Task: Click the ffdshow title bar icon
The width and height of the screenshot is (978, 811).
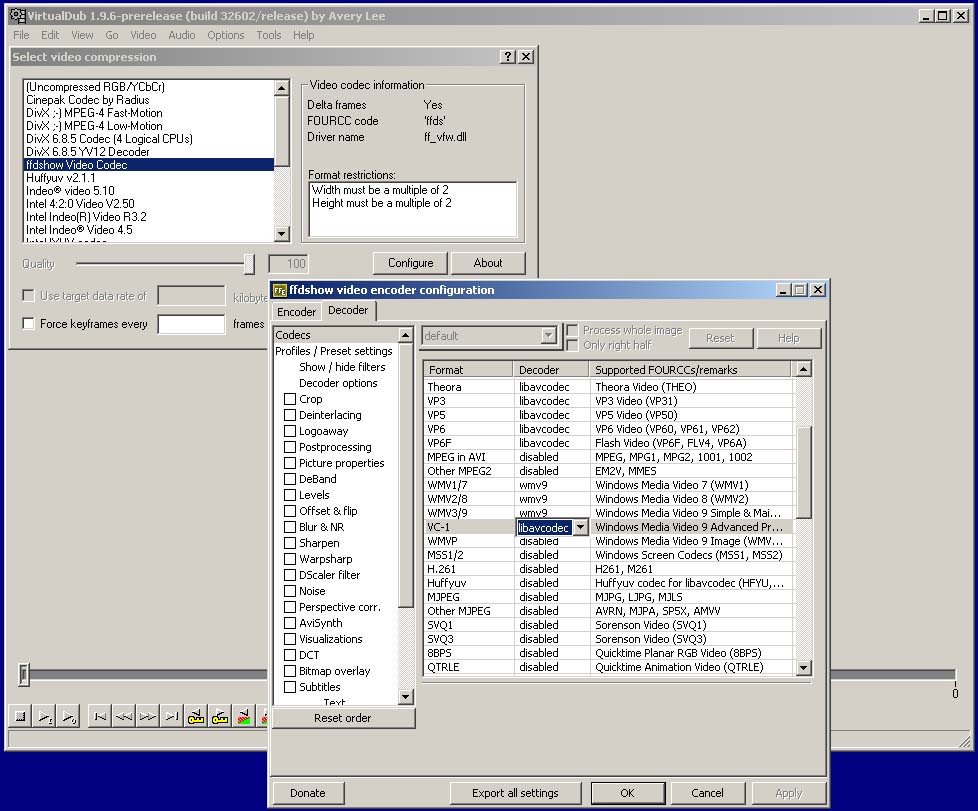Action: [280, 290]
